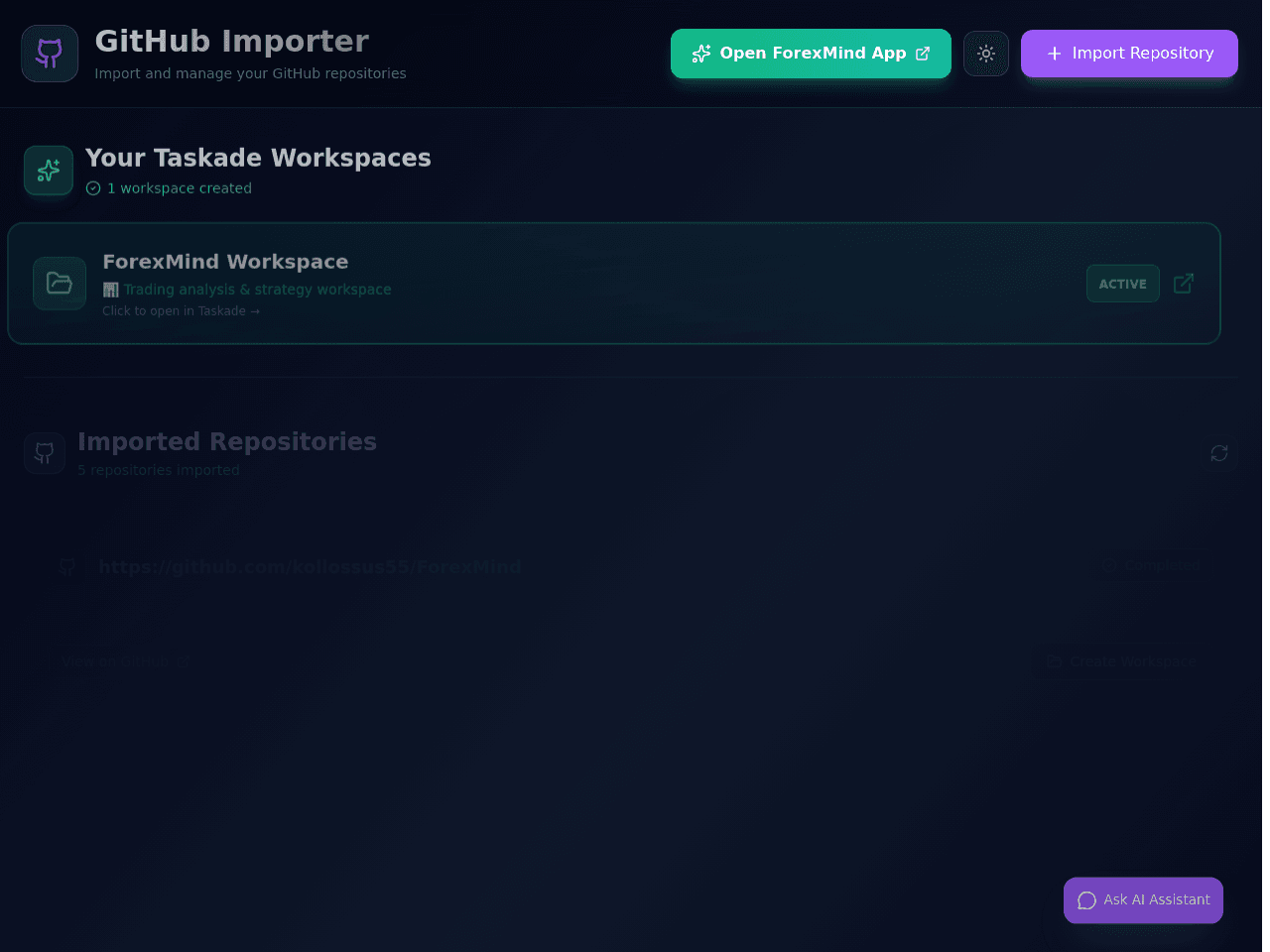
Task: Follow the View on GitHub link
Action: tap(125, 661)
